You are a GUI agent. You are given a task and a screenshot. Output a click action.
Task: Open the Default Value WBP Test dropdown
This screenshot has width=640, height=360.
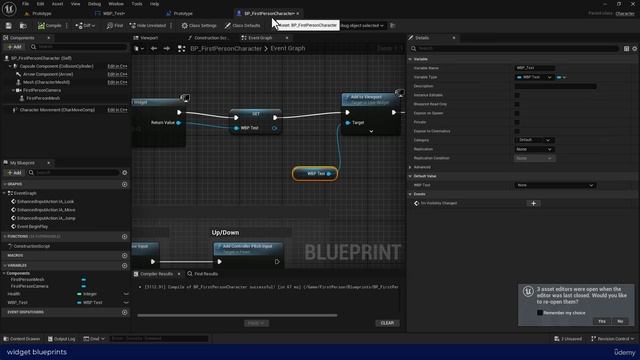pyautogui.click(x=555, y=185)
